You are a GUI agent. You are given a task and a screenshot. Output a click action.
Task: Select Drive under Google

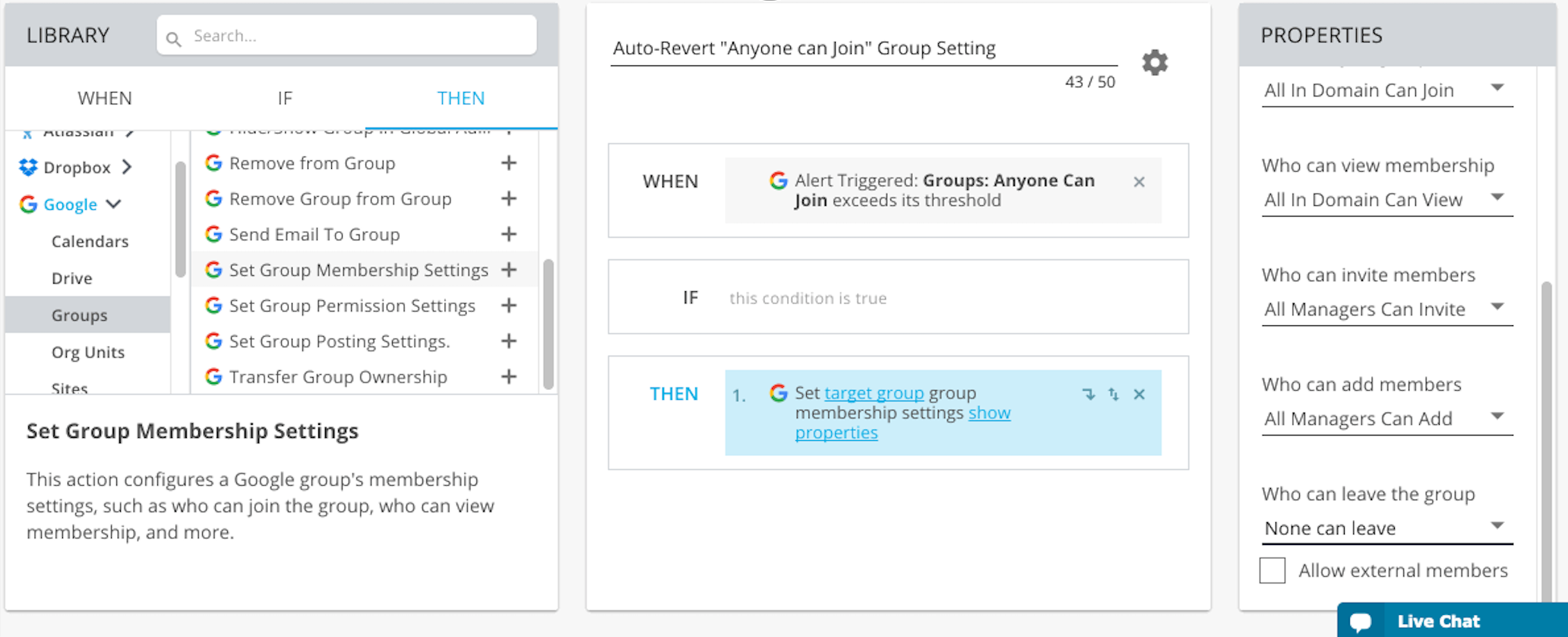72,278
